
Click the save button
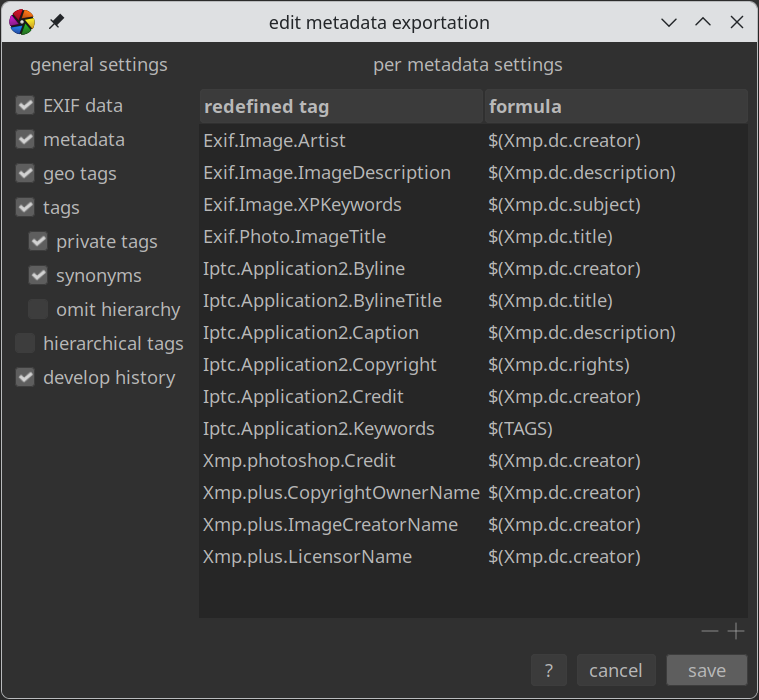pos(707,670)
